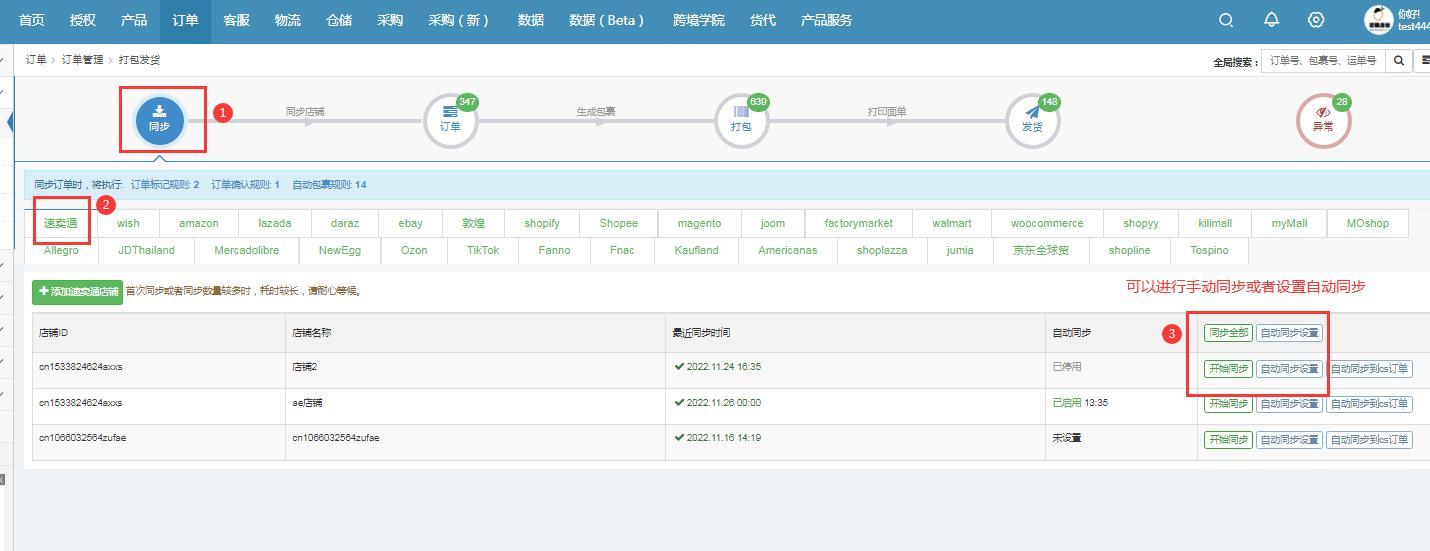Select the 速卖通 platform tab
Screen dimensions: 1430x551
[61, 223]
